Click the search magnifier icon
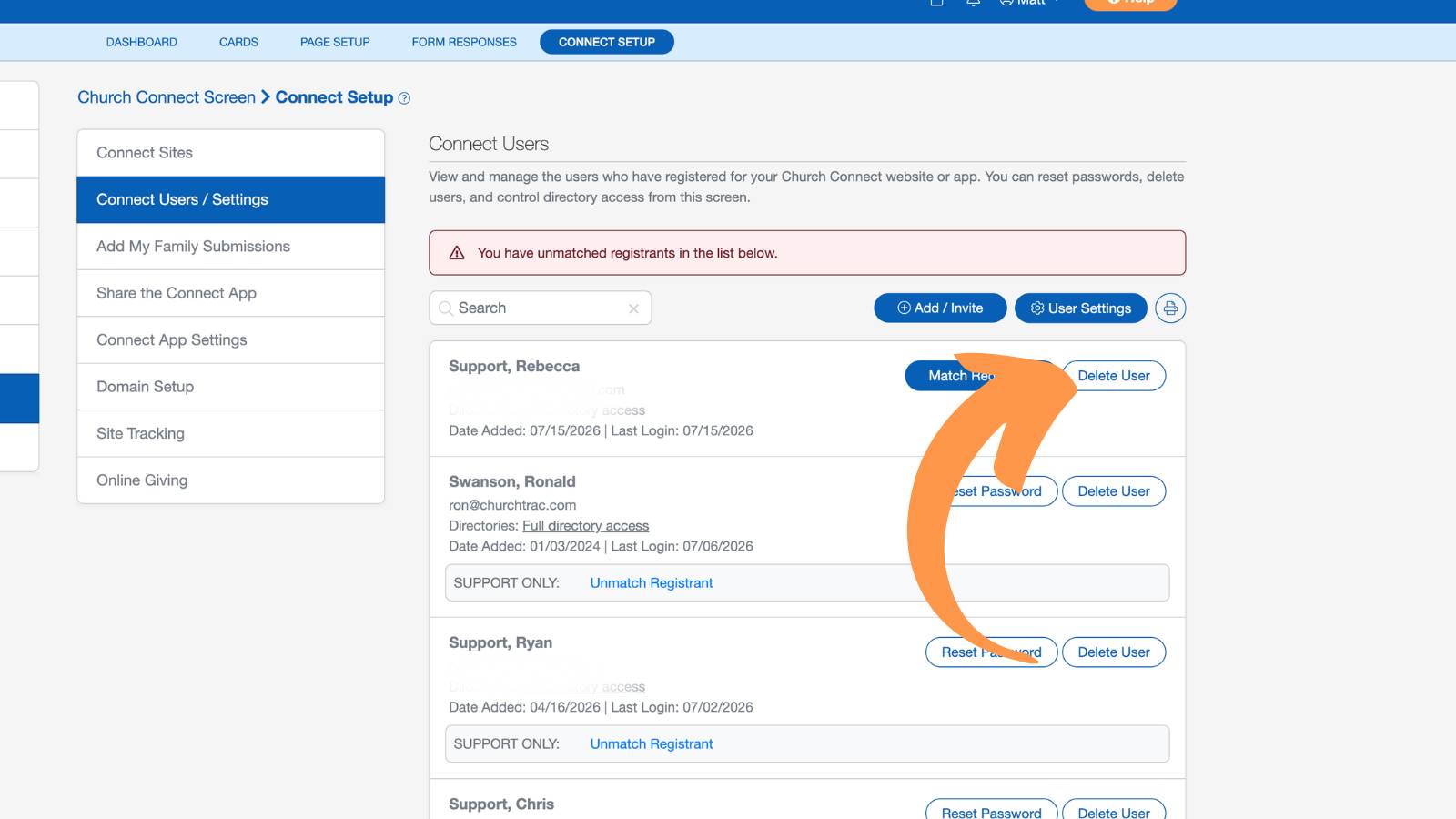 [446, 308]
